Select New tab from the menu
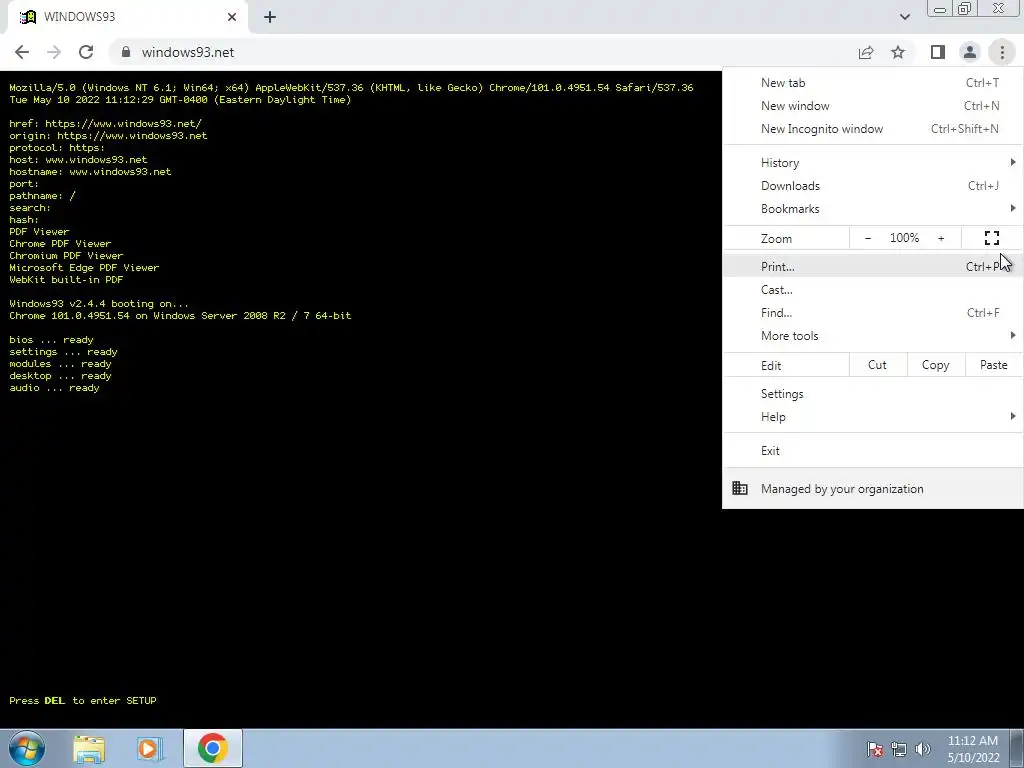Screen dimensions: 1024x768 [x=872, y=83]
